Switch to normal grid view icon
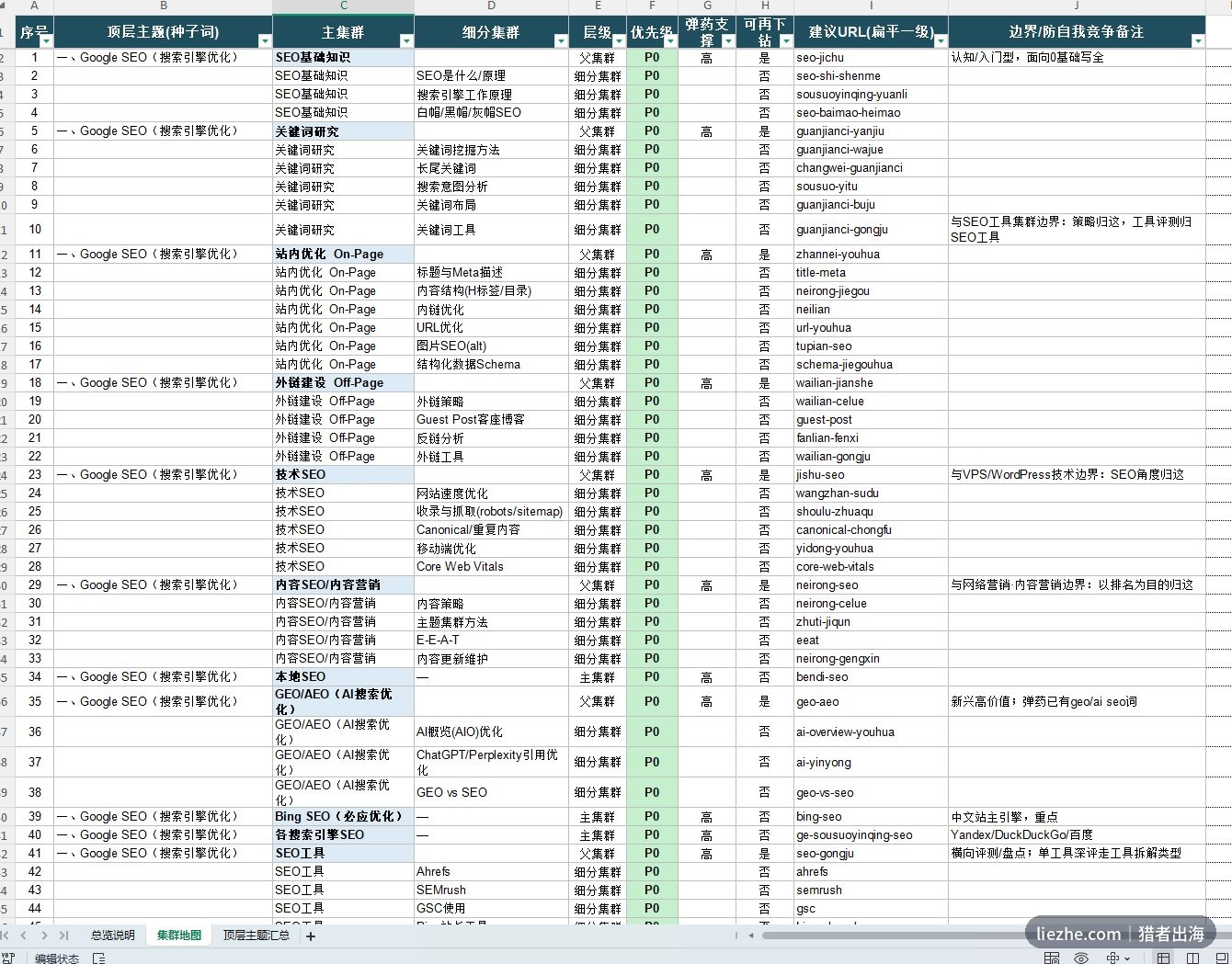Screen dimensions: 1232x964 (1164, 958)
